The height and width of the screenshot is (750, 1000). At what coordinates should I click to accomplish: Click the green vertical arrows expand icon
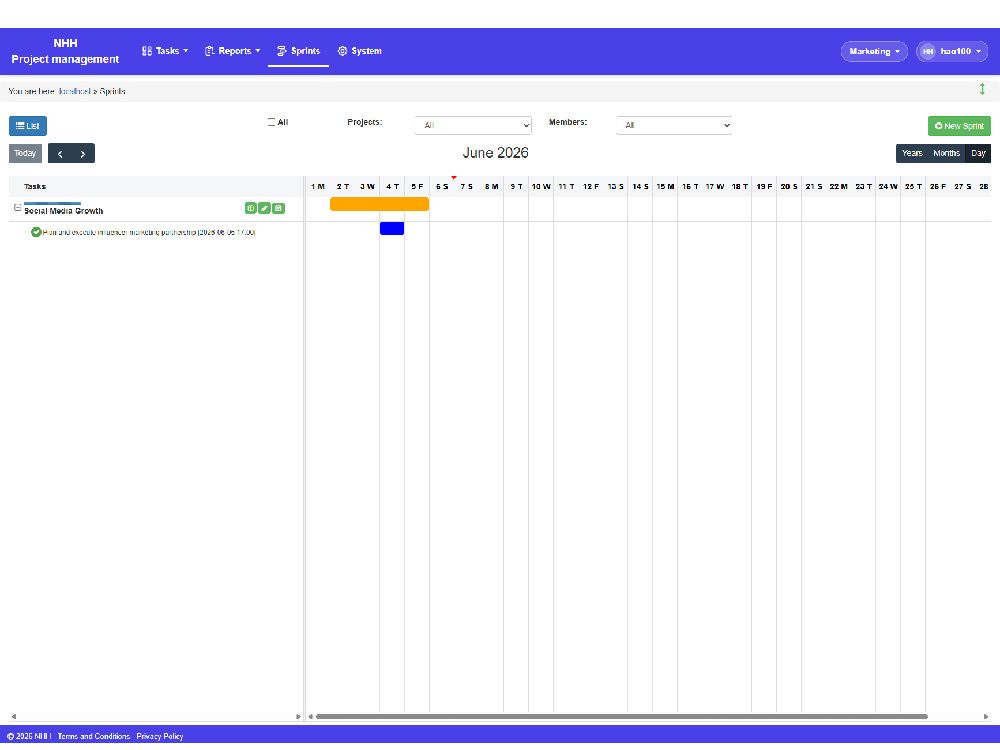(x=982, y=89)
